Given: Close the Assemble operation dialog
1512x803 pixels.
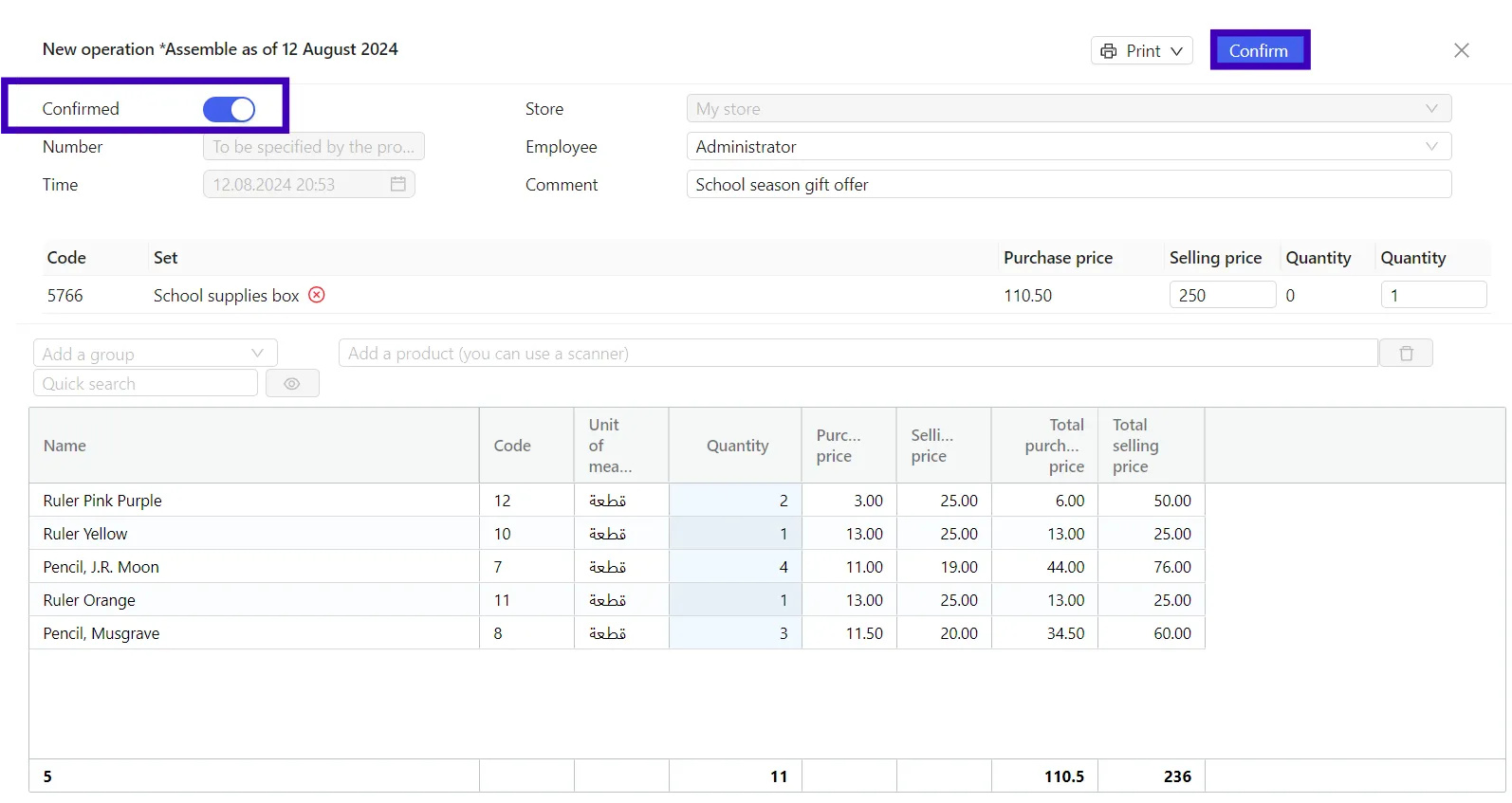Looking at the screenshot, I should (x=1462, y=50).
